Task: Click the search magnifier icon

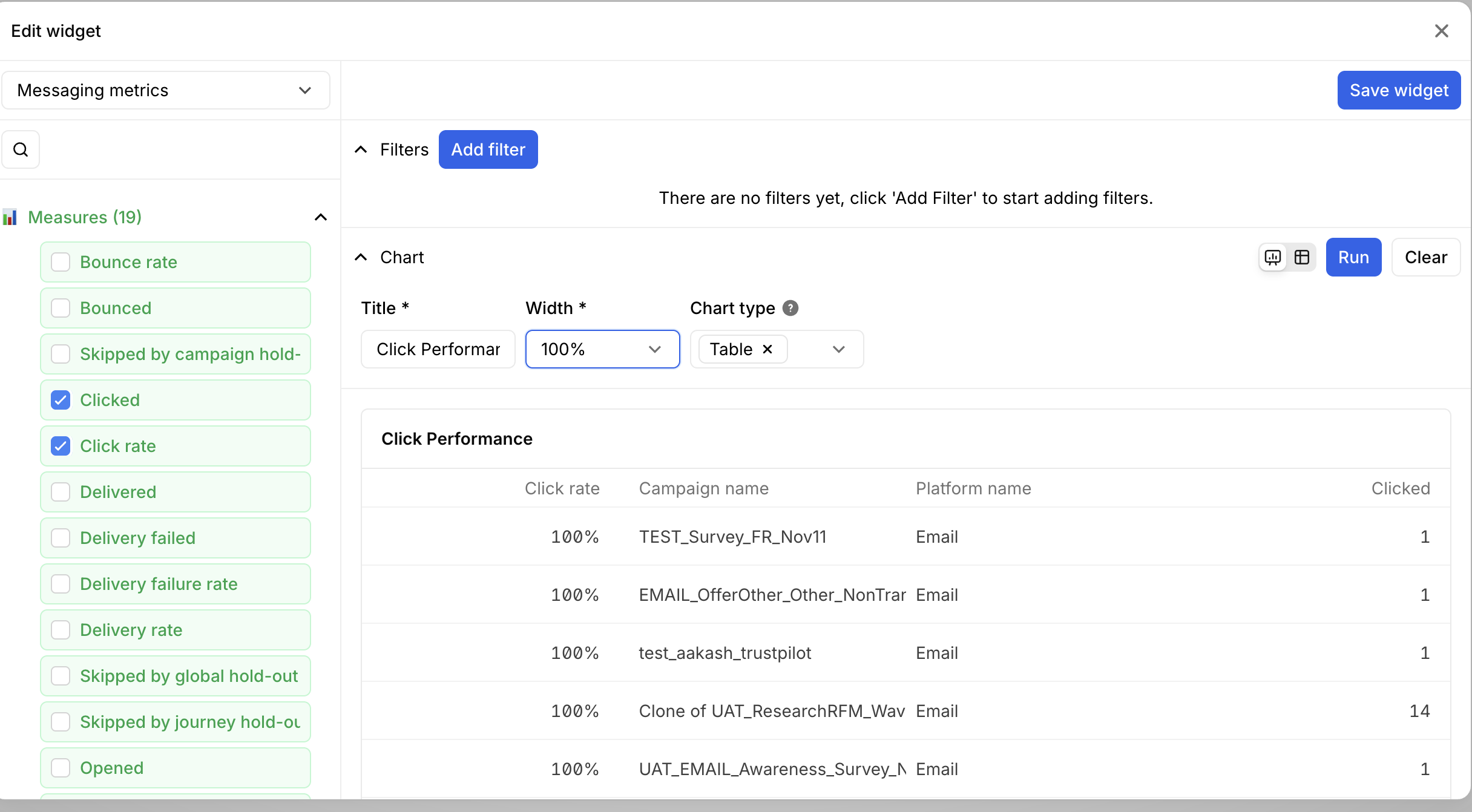Action: (x=21, y=149)
